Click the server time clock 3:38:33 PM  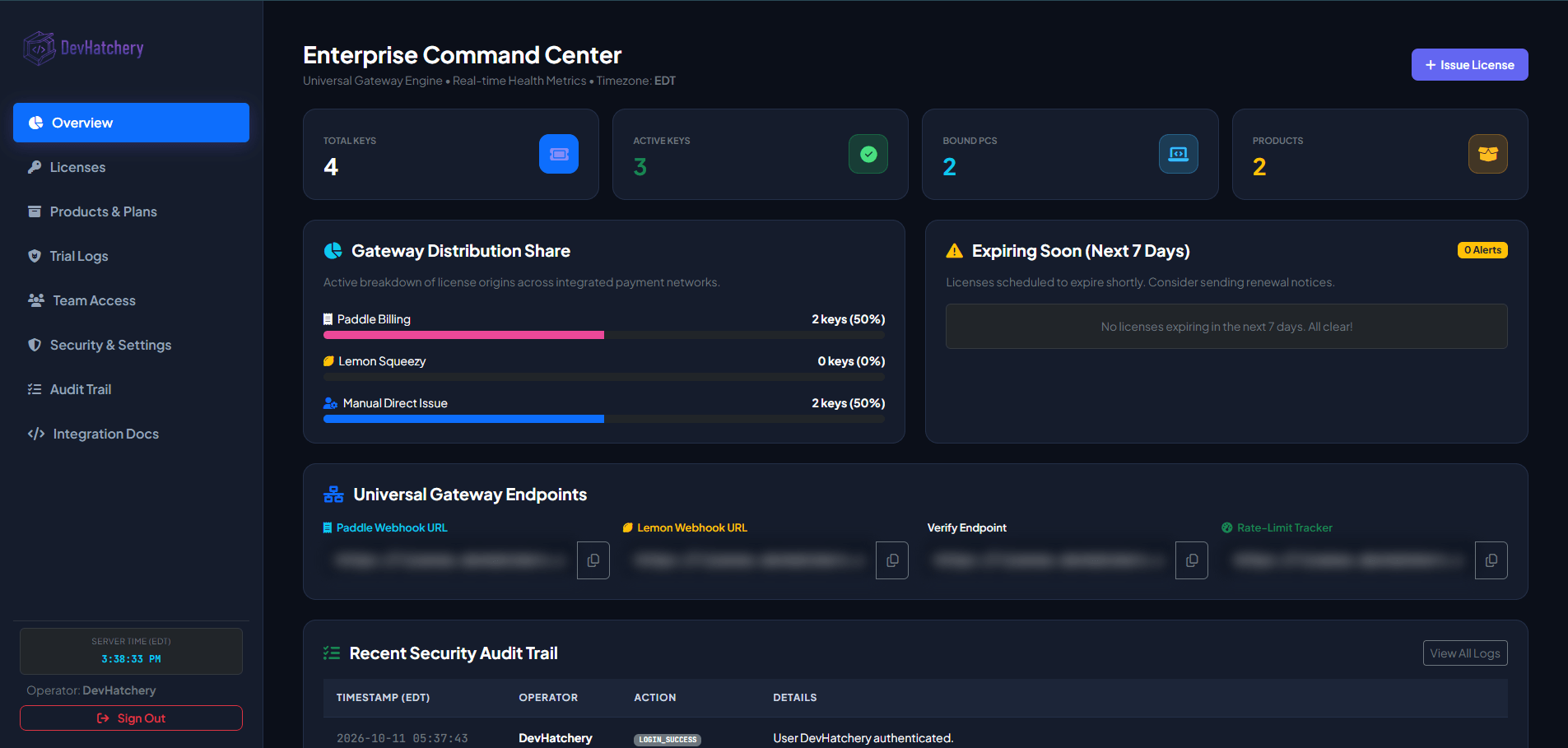(x=131, y=659)
